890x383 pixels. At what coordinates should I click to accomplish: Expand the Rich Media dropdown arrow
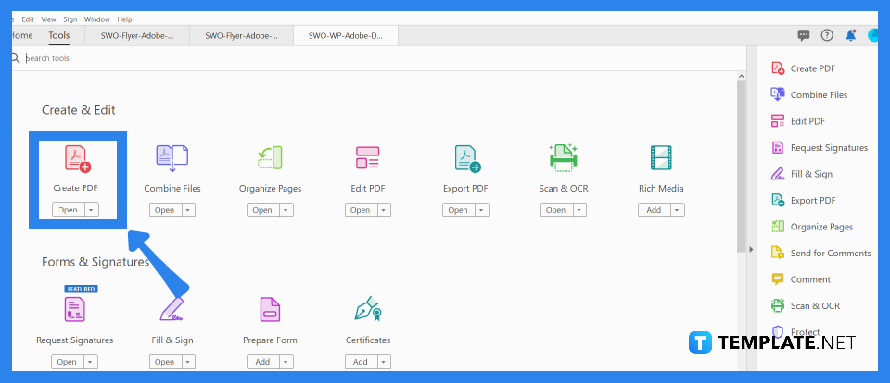677,210
